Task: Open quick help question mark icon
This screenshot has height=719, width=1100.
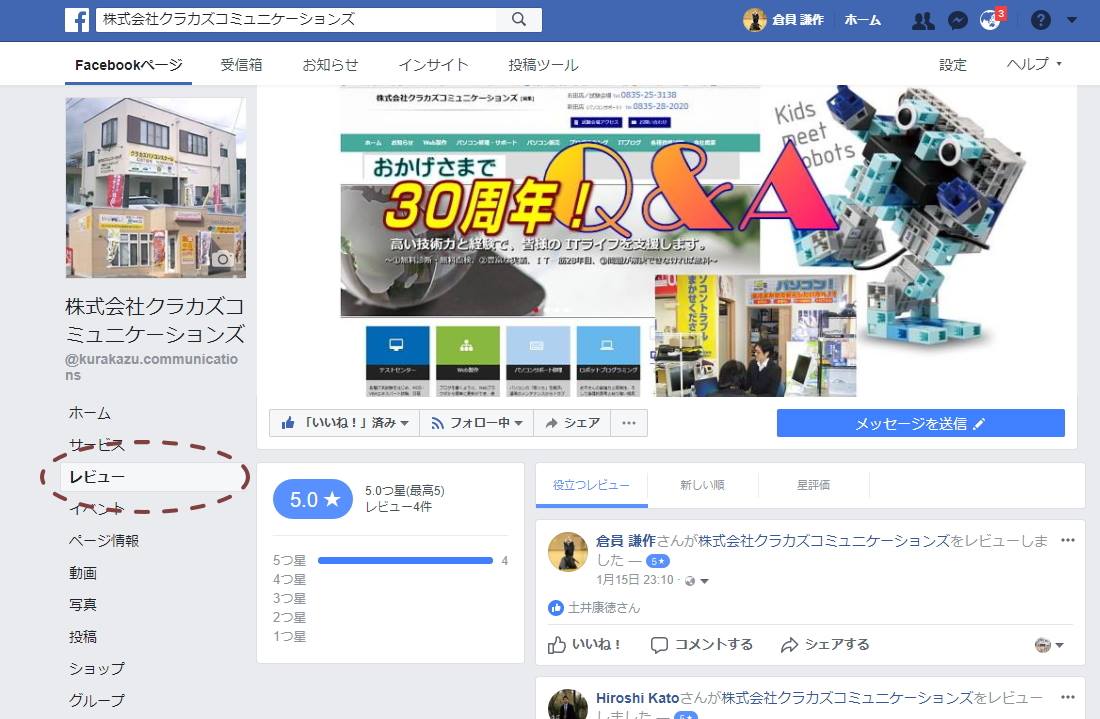Action: pos(1040,20)
